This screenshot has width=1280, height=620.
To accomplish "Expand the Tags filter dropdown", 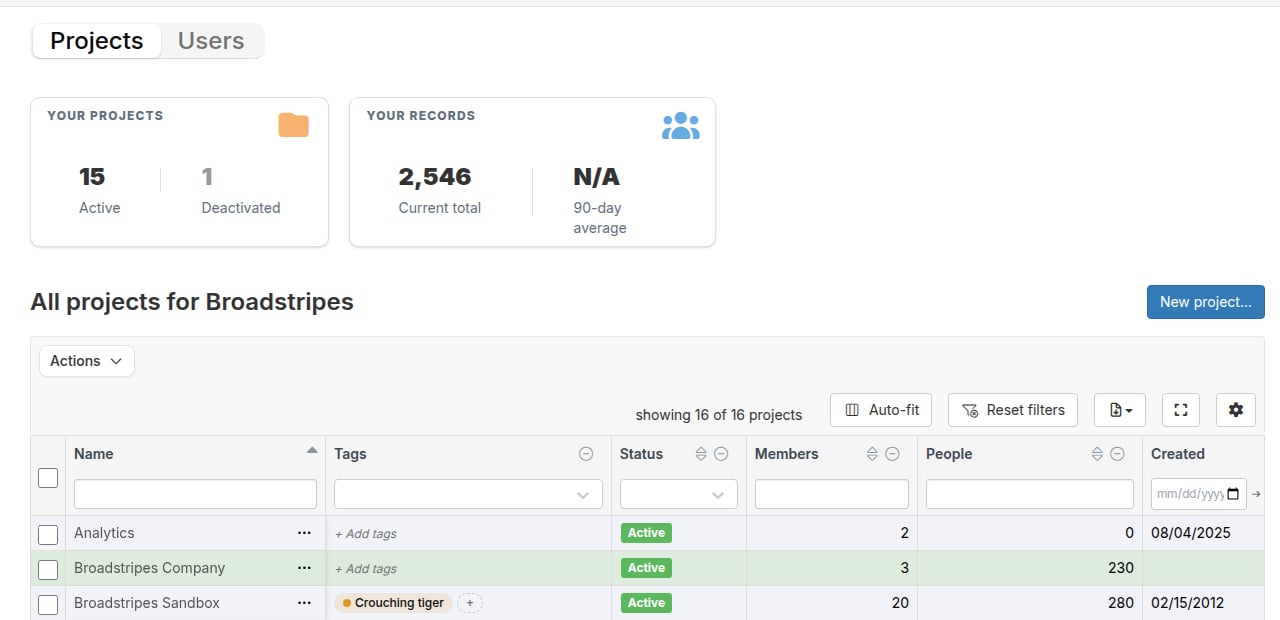I will pyautogui.click(x=584, y=495).
